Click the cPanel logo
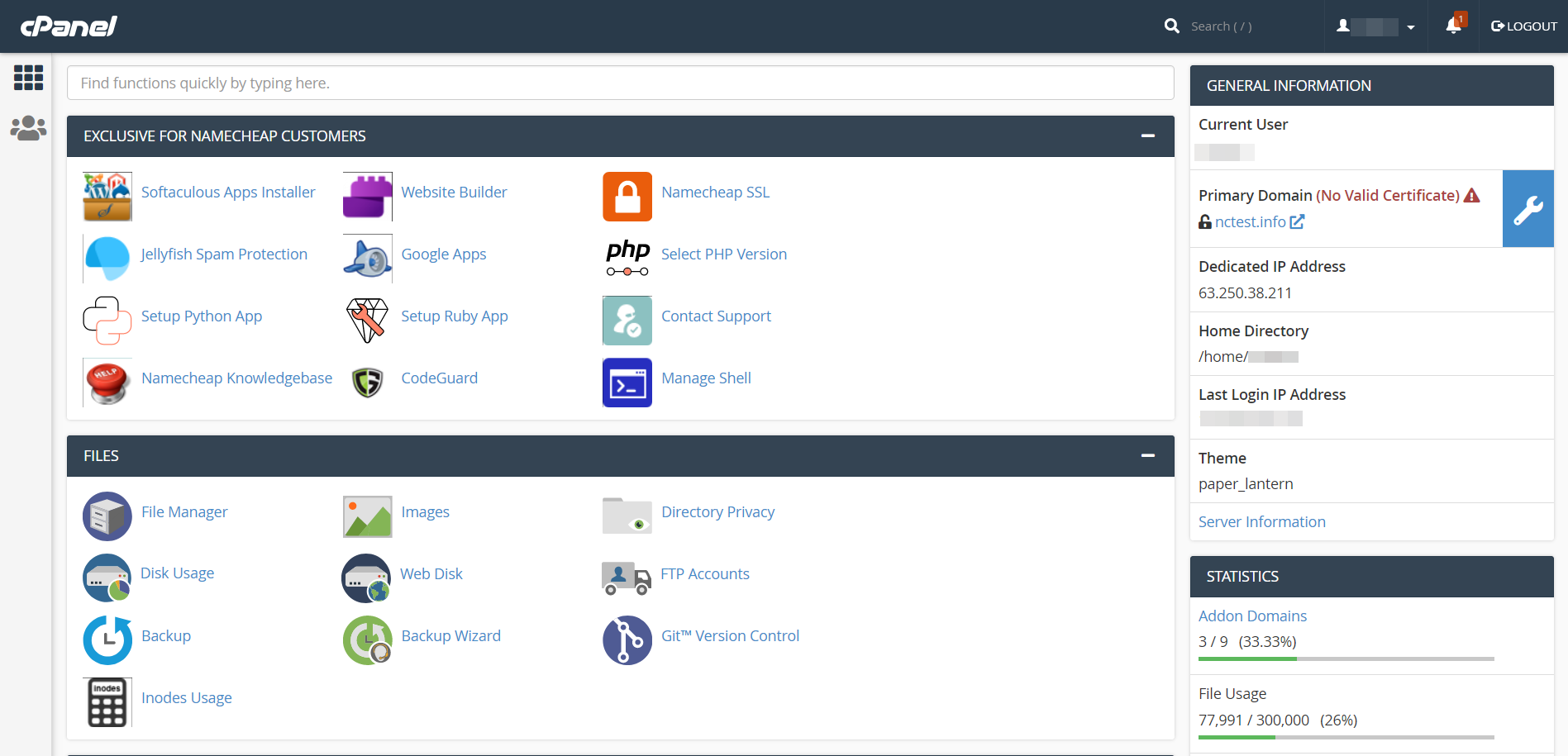The image size is (1568, 756). point(69,26)
